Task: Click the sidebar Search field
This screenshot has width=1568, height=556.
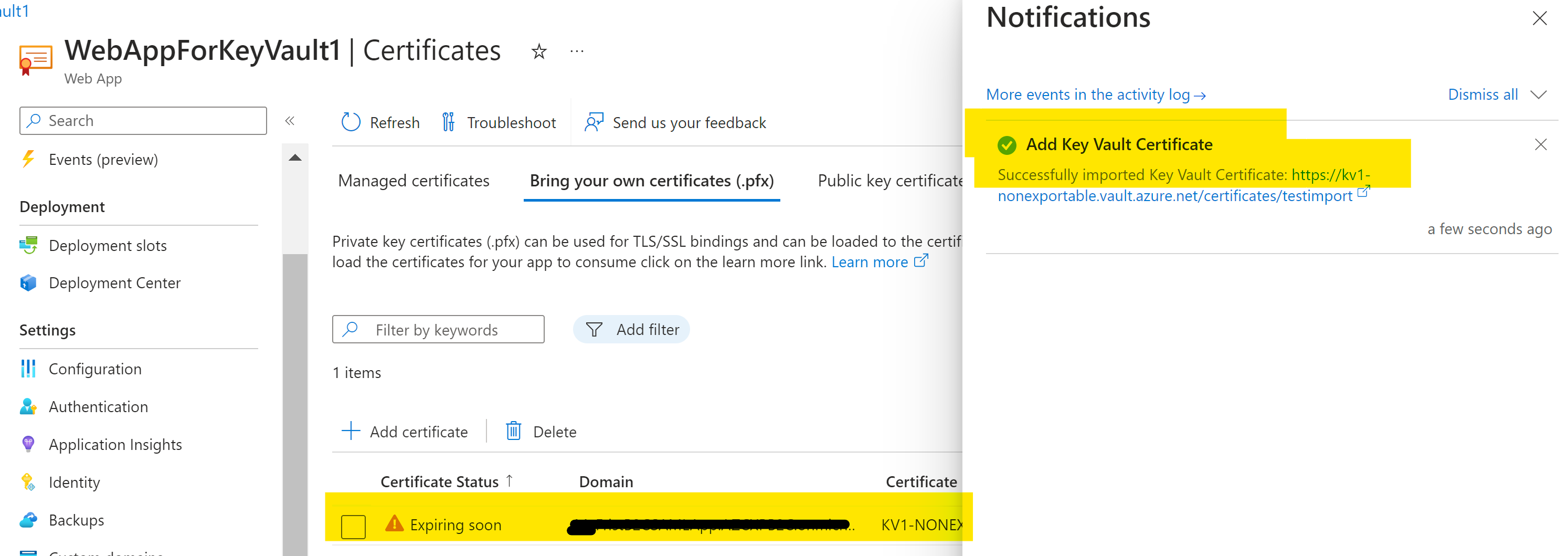Action: [x=143, y=121]
